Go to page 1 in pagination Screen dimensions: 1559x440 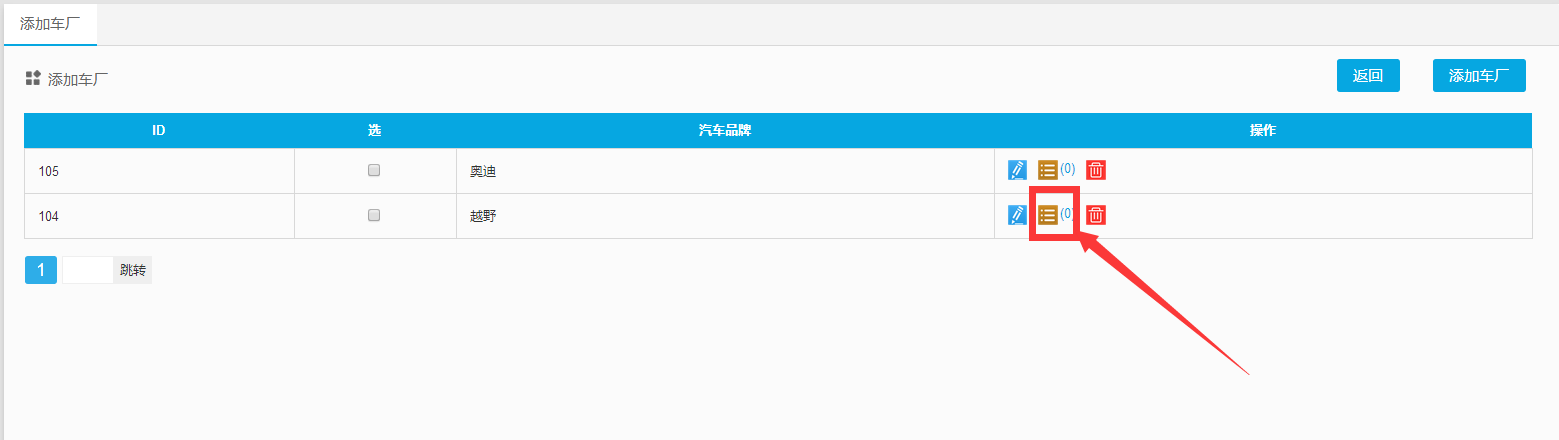click(x=41, y=270)
